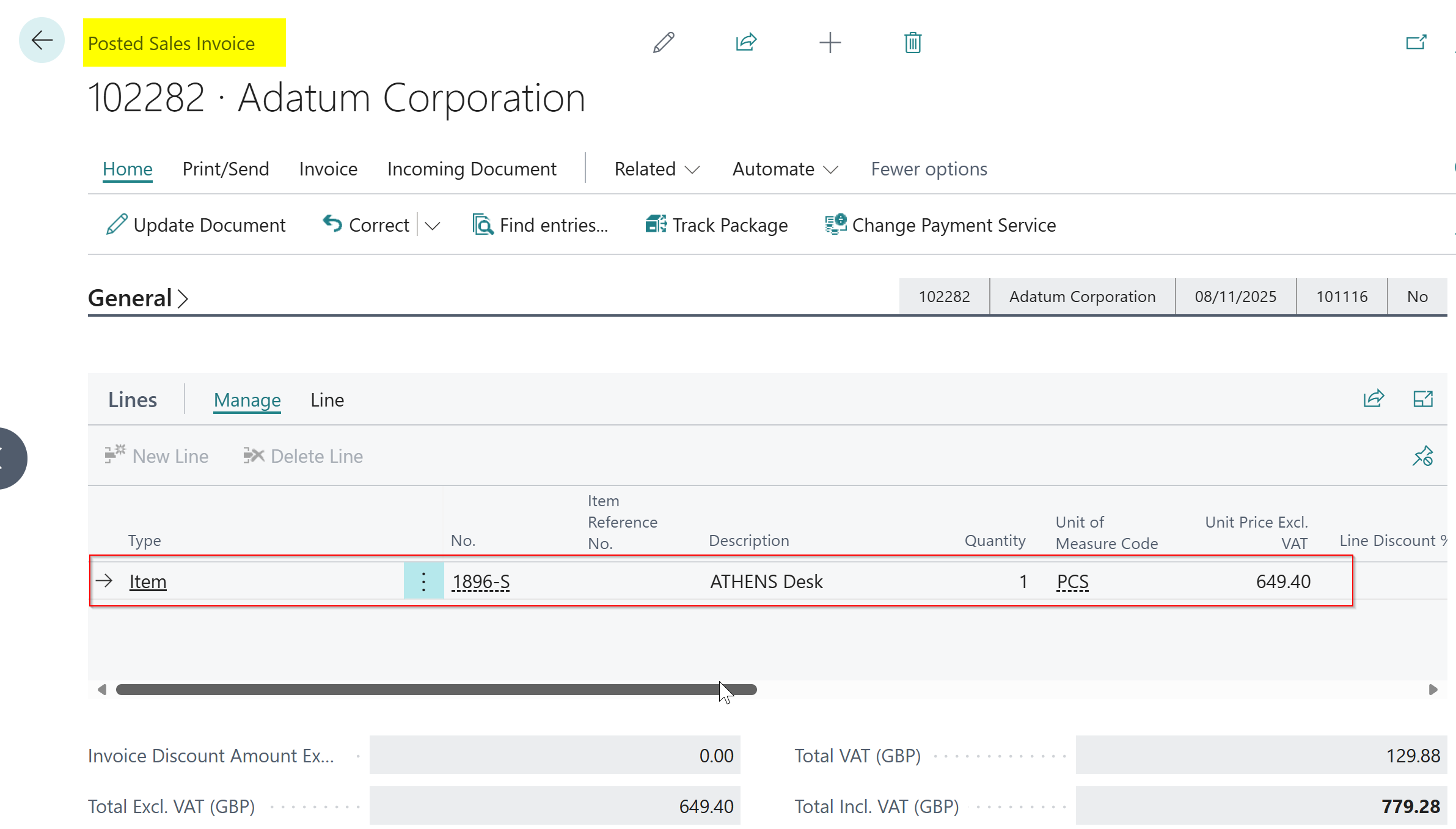Open row options three-dot menu
Screen dimensions: 1456x829
[423, 581]
